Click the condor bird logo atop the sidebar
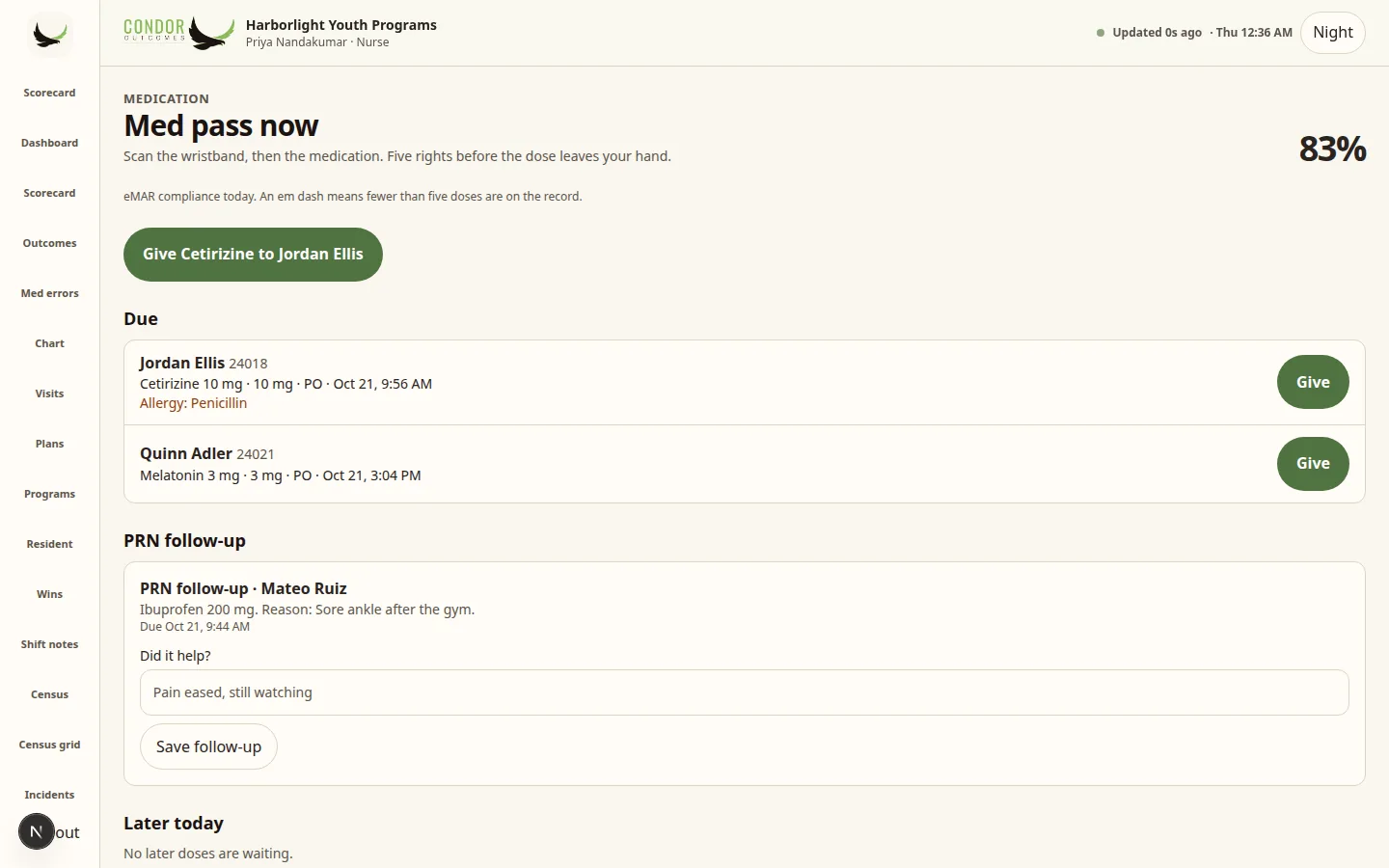The image size is (1389, 868). 50,35
